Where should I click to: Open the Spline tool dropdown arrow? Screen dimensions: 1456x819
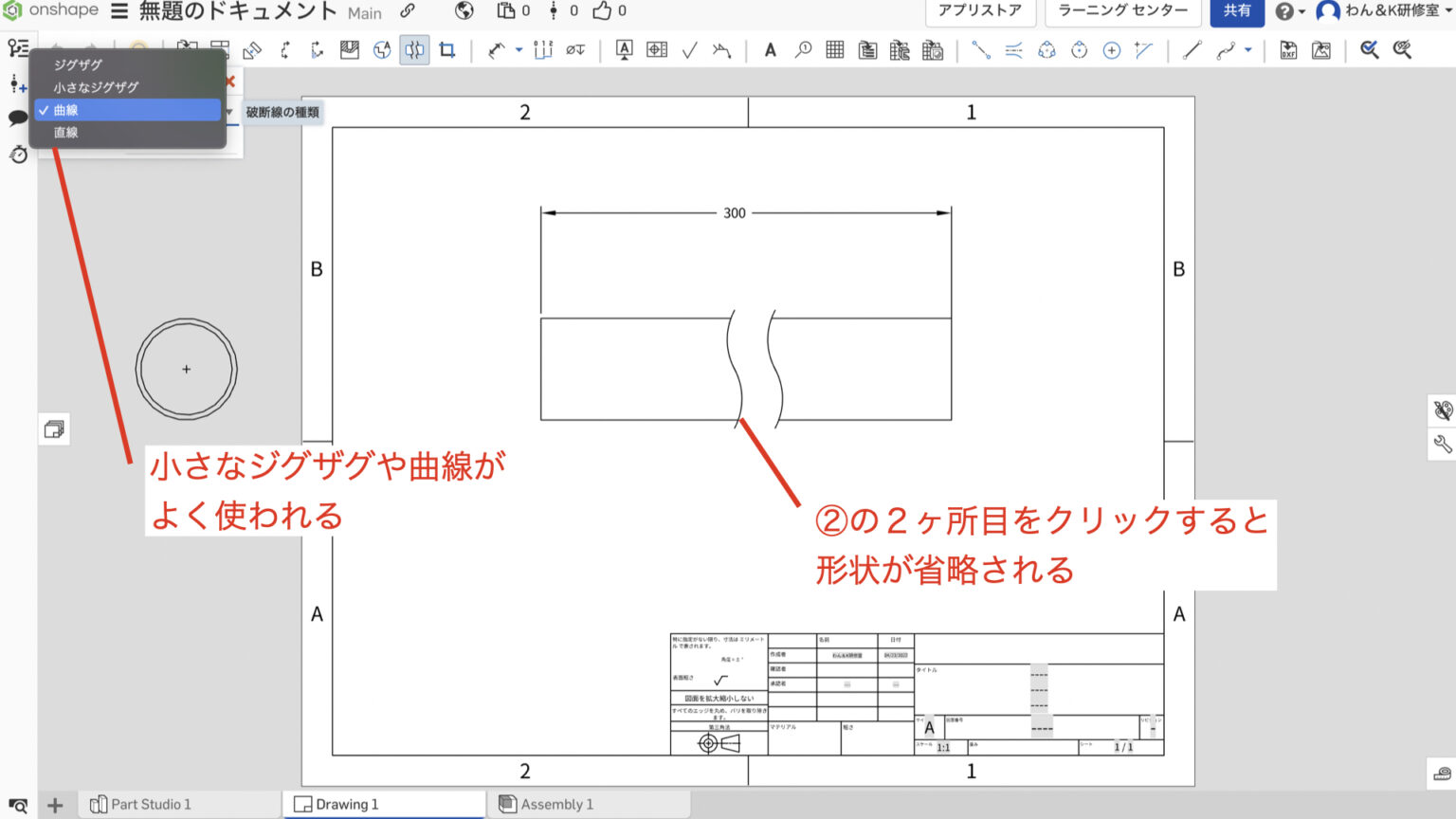point(1248,50)
